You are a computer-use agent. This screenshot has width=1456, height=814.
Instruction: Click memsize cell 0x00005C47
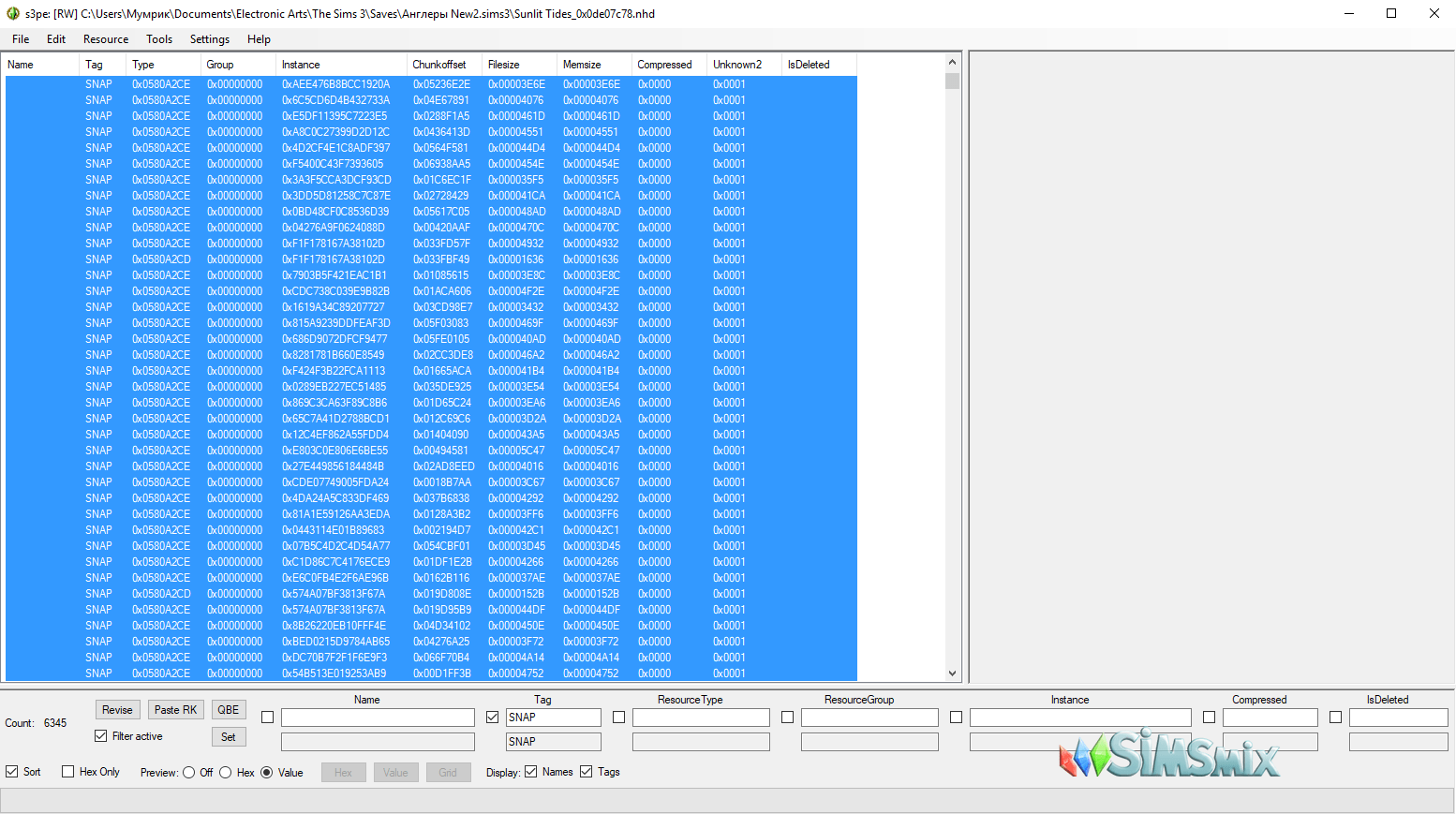coord(591,451)
